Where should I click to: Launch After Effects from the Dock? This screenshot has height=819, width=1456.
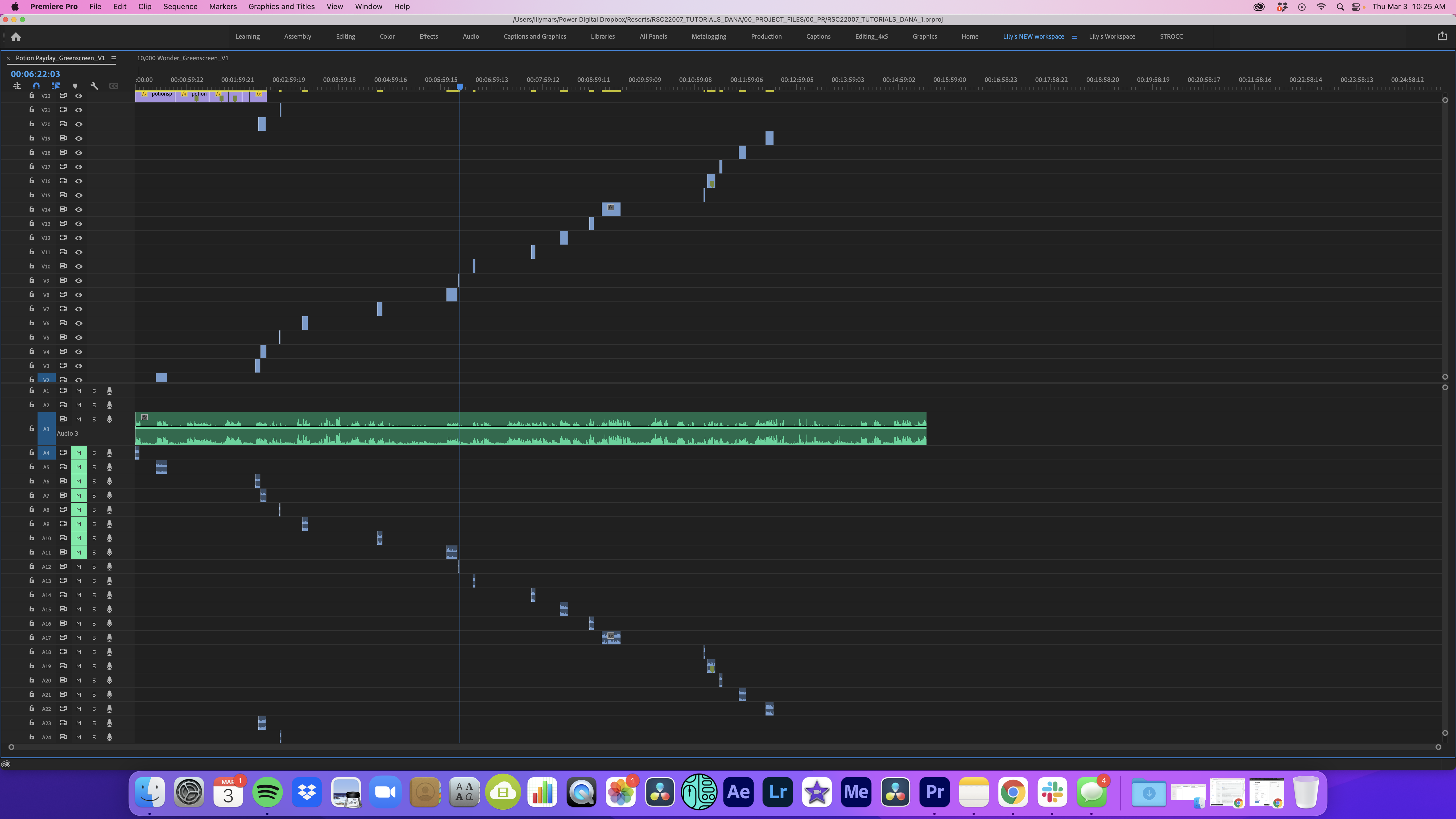pos(739,792)
